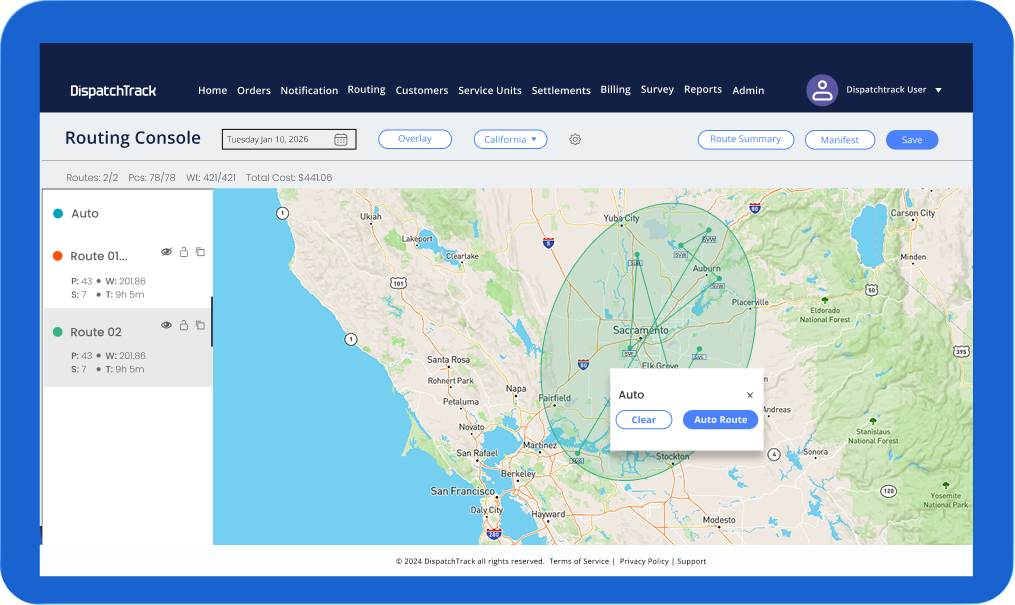
Task: Click the Modesto label on the map
Action: pyautogui.click(x=719, y=520)
